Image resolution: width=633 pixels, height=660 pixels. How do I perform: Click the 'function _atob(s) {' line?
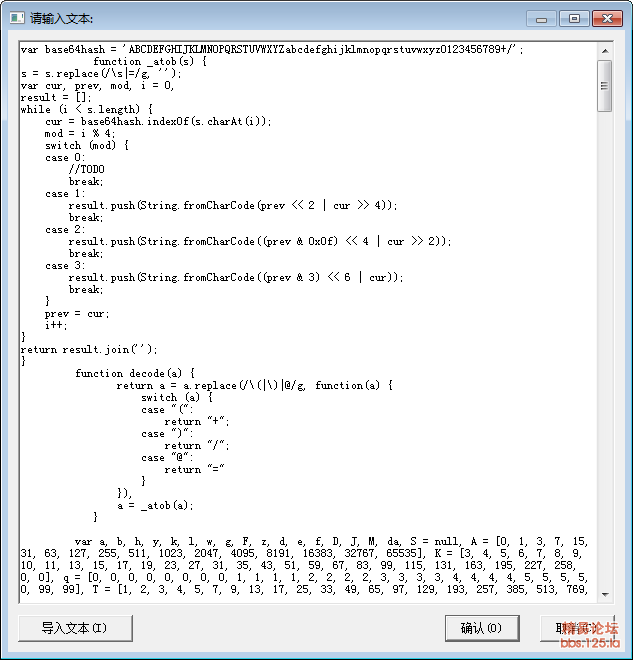150,61
